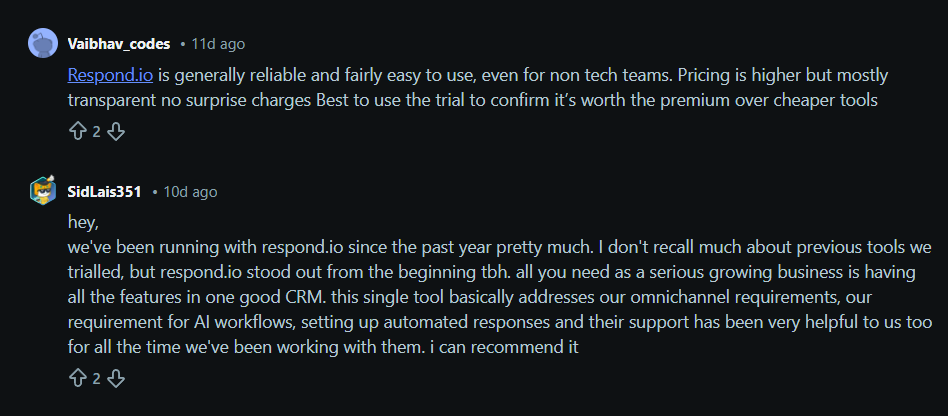
Task: Click vote count on SidLais351's comment
Action: (x=96, y=377)
